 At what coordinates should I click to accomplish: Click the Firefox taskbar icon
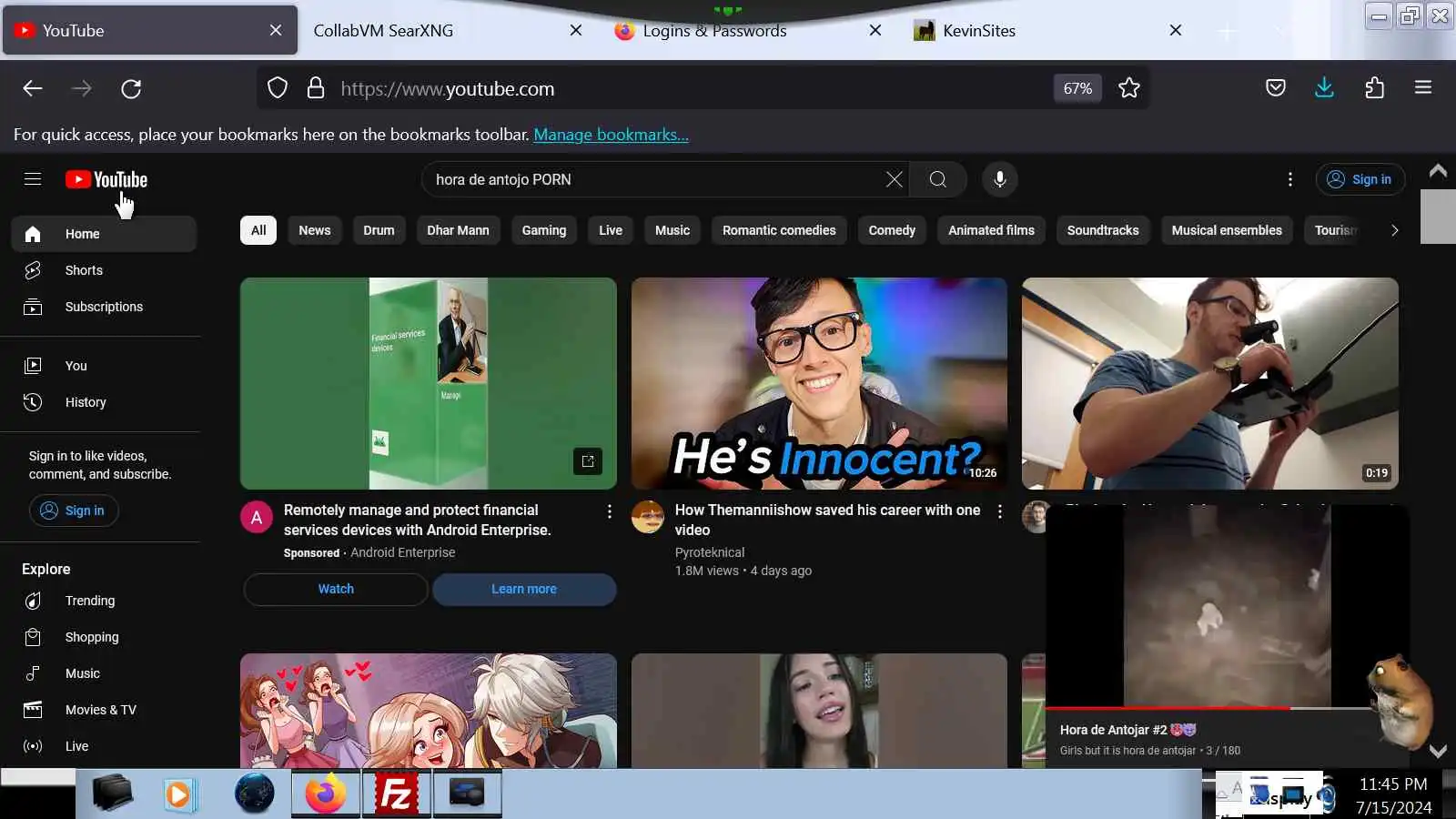pyautogui.click(x=325, y=794)
